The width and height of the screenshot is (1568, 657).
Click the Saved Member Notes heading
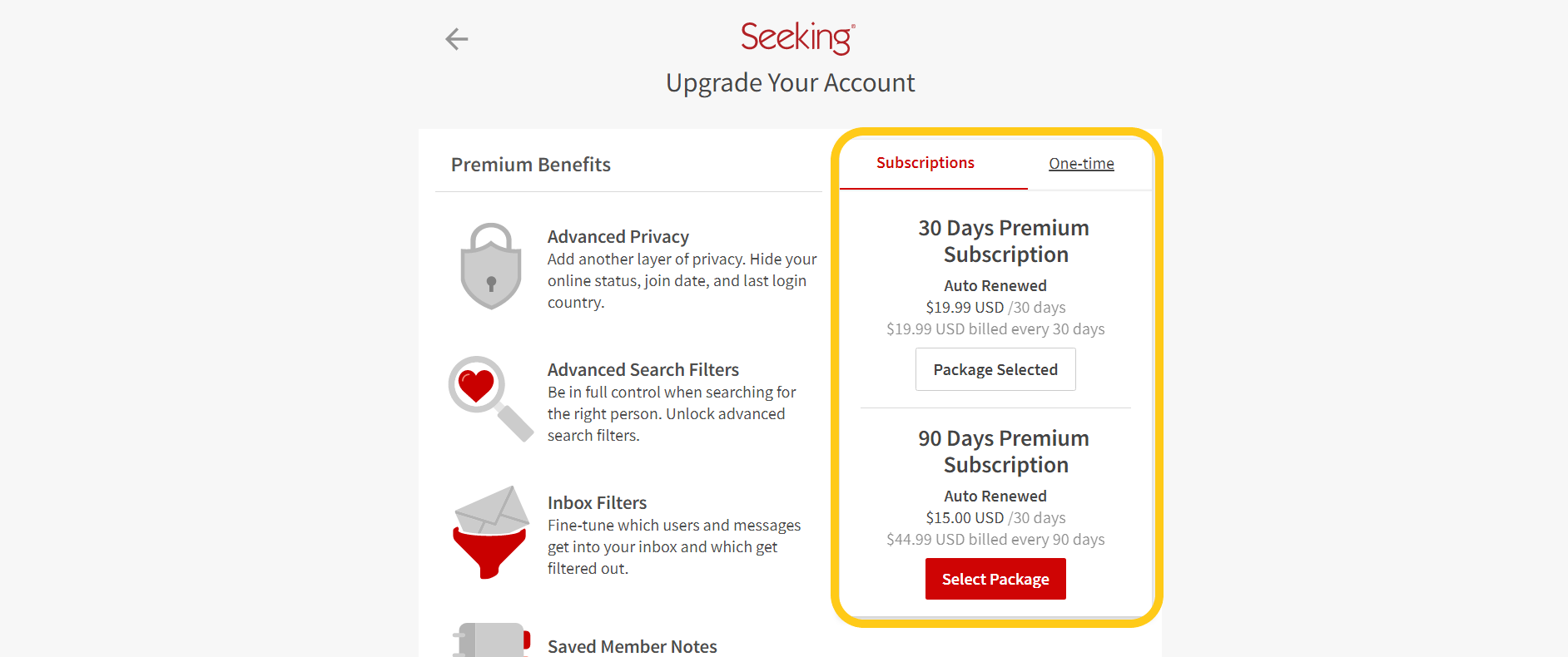coord(633,646)
